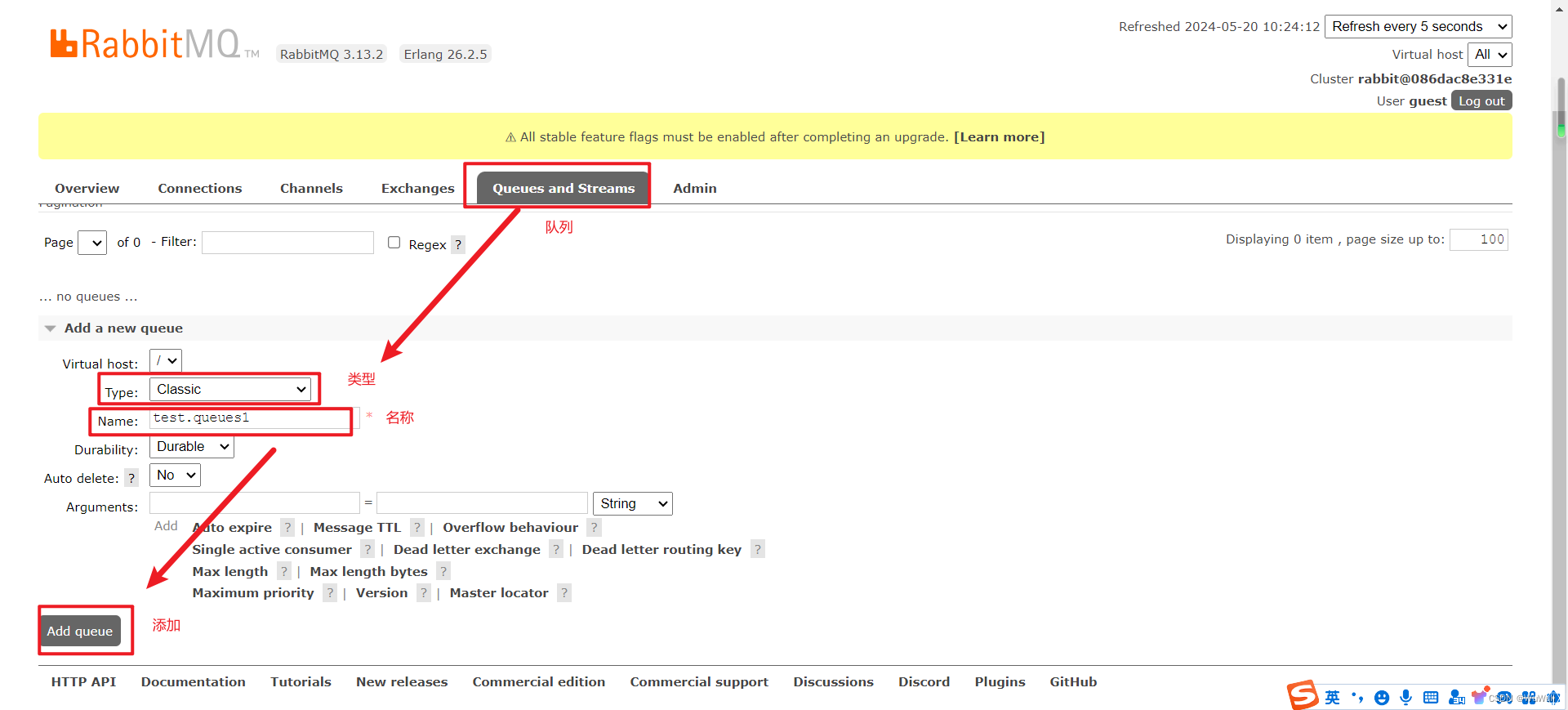This screenshot has height=710, width=1568.
Task: Open help for Master locator argument
Action: pyautogui.click(x=564, y=592)
